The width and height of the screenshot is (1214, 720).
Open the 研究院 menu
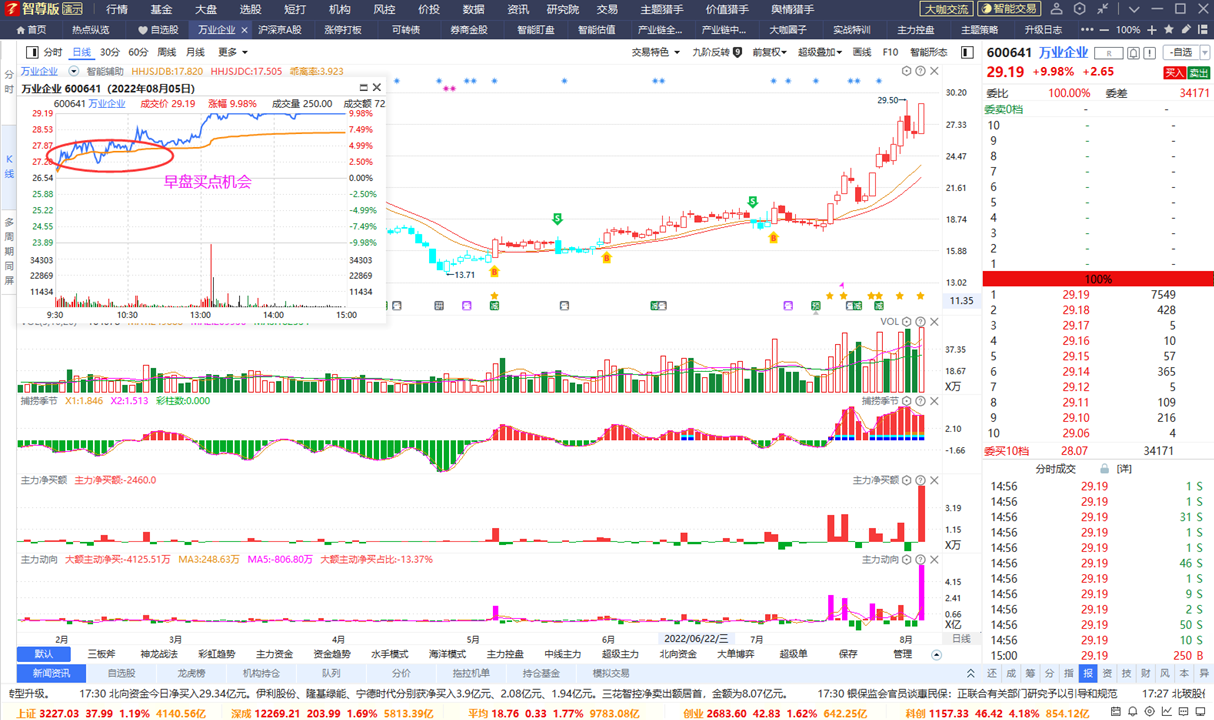[x=563, y=9]
